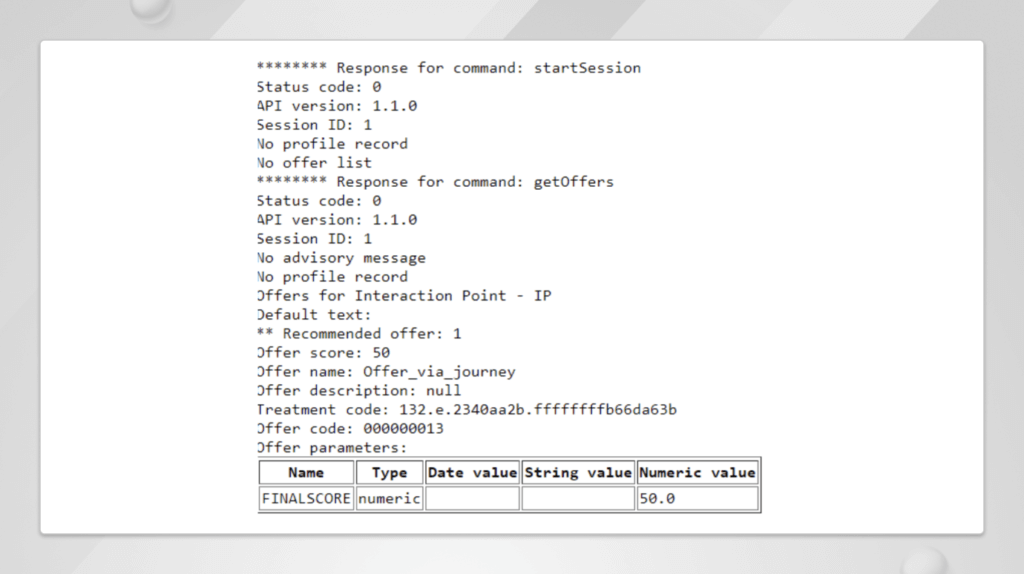Click the 'No offer list' line
Viewport: 1024px width, 574px height.
click(314, 163)
